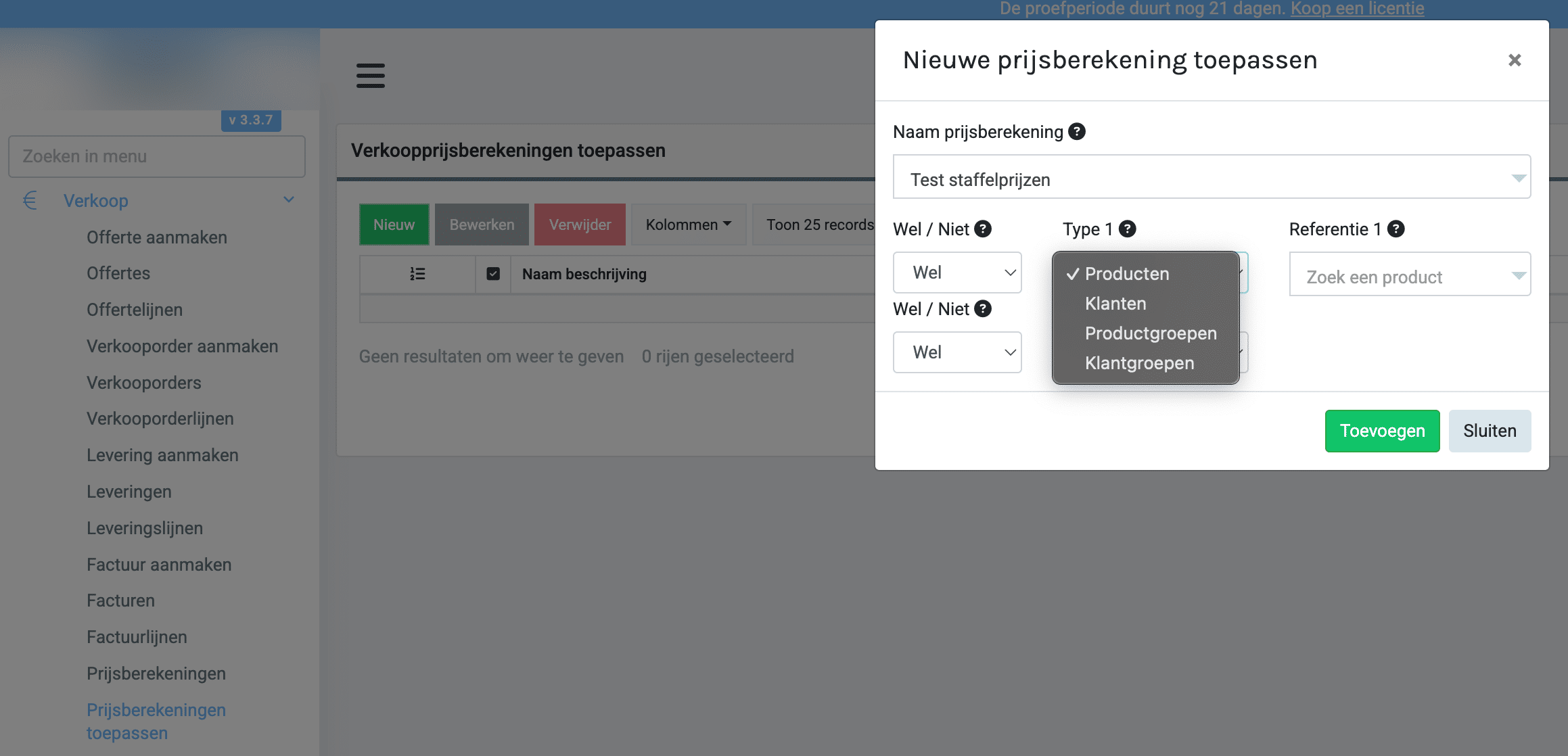The height and width of the screenshot is (756, 1568).
Task: Toggle the select-all checkbox in table header
Action: click(x=493, y=274)
